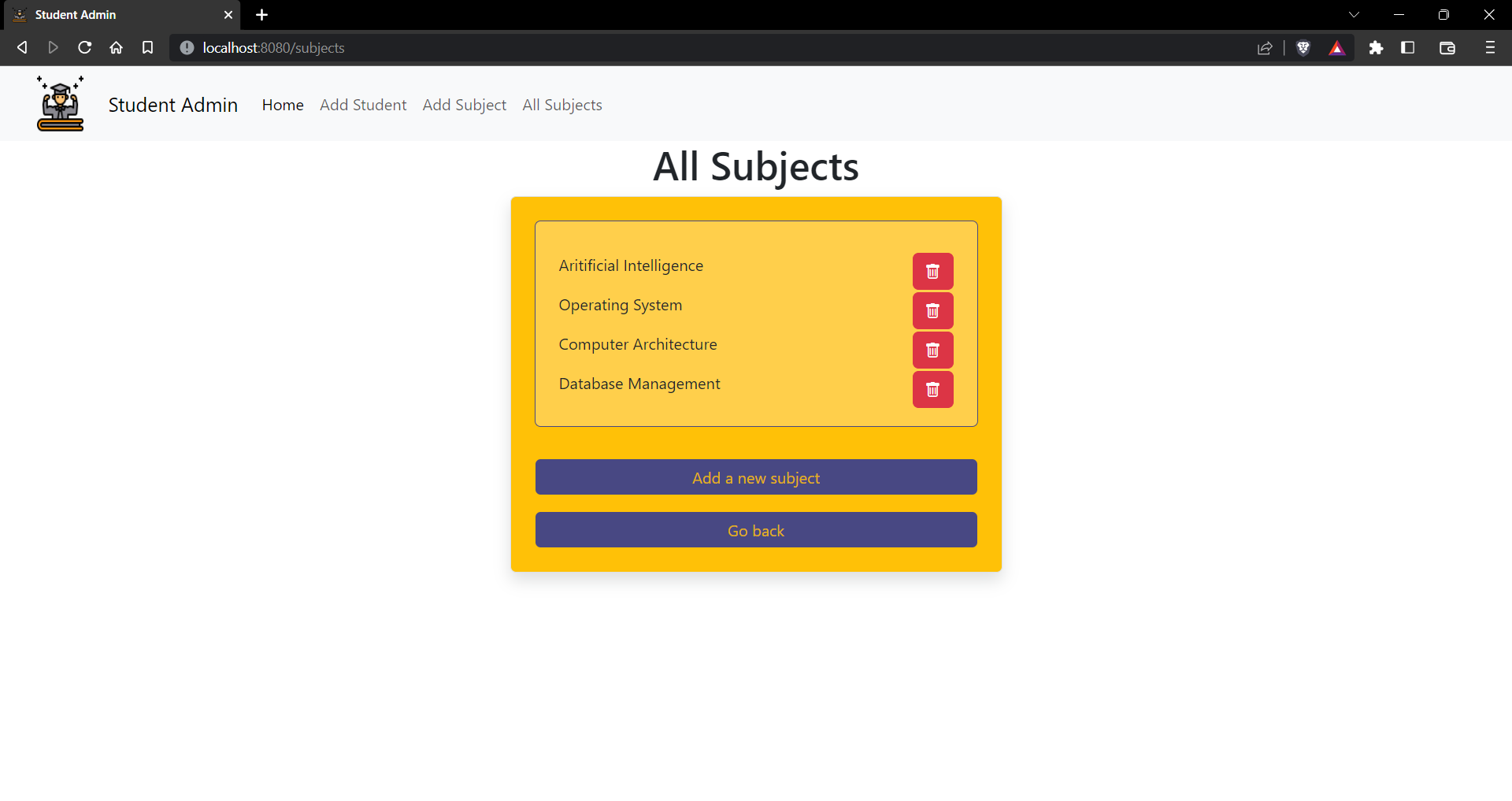The width and height of the screenshot is (1512, 801).
Task: Open the Add Student nav link
Action: point(363,105)
